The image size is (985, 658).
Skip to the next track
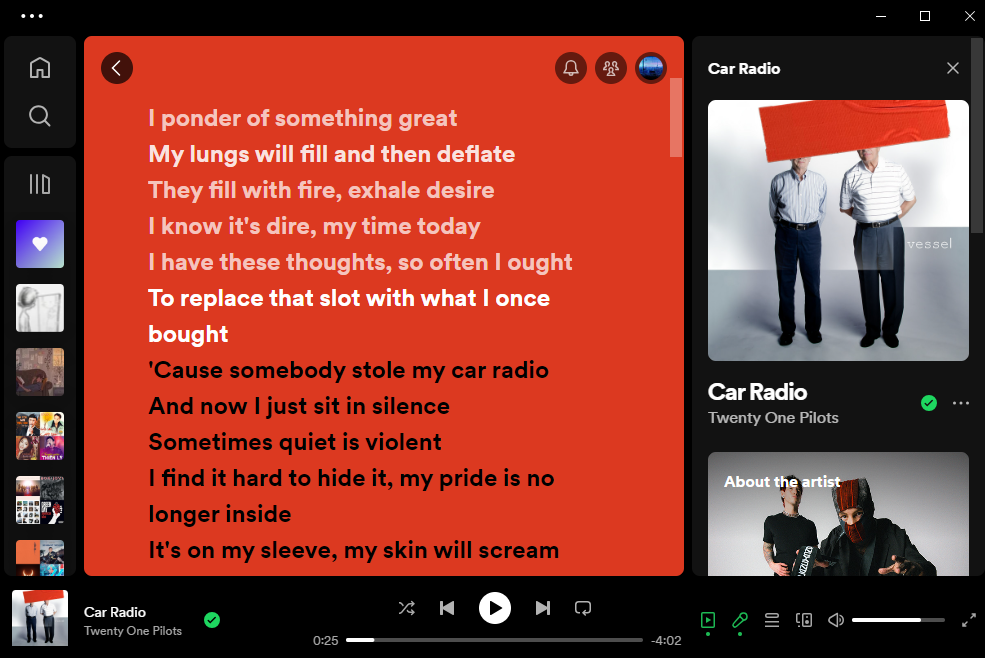(x=543, y=608)
